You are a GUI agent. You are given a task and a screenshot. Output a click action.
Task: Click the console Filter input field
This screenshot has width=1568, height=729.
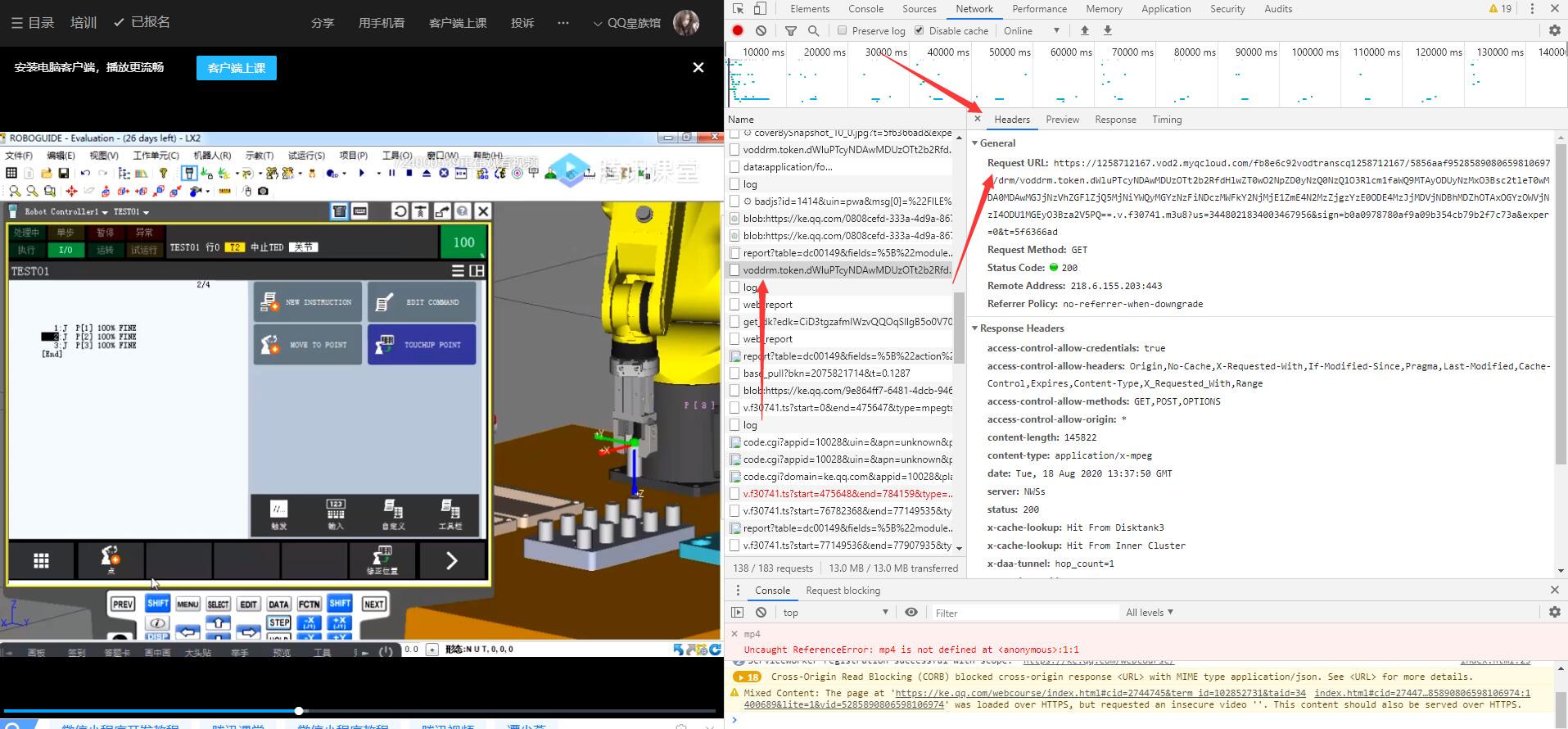click(x=1023, y=613)
